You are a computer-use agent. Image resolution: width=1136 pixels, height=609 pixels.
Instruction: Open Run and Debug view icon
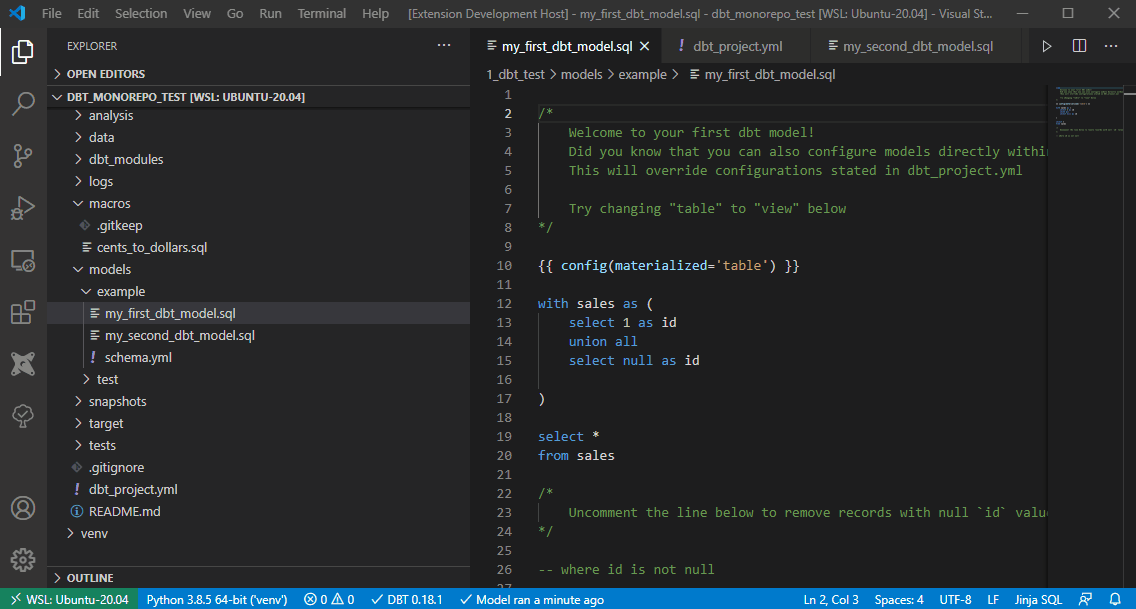(x=22, y=208)
